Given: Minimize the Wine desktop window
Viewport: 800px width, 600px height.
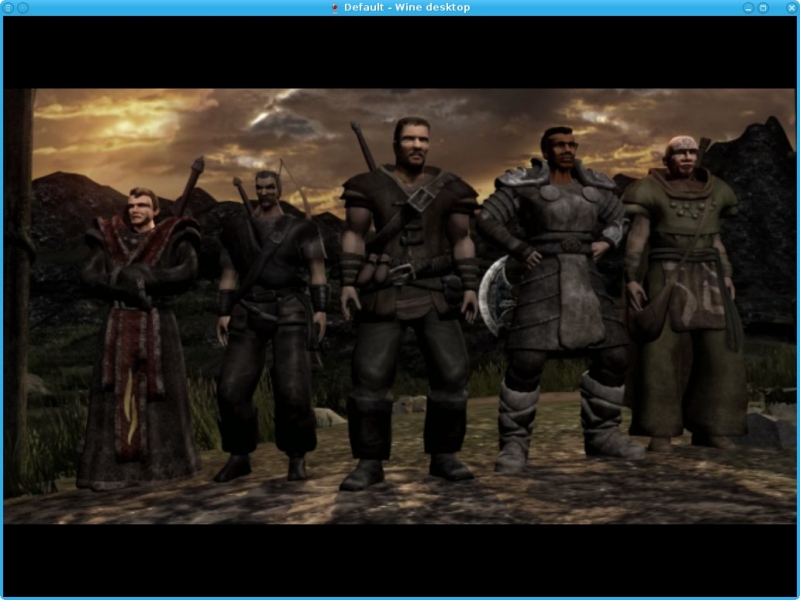Looking at the screenshot, I should click(748, 7).
